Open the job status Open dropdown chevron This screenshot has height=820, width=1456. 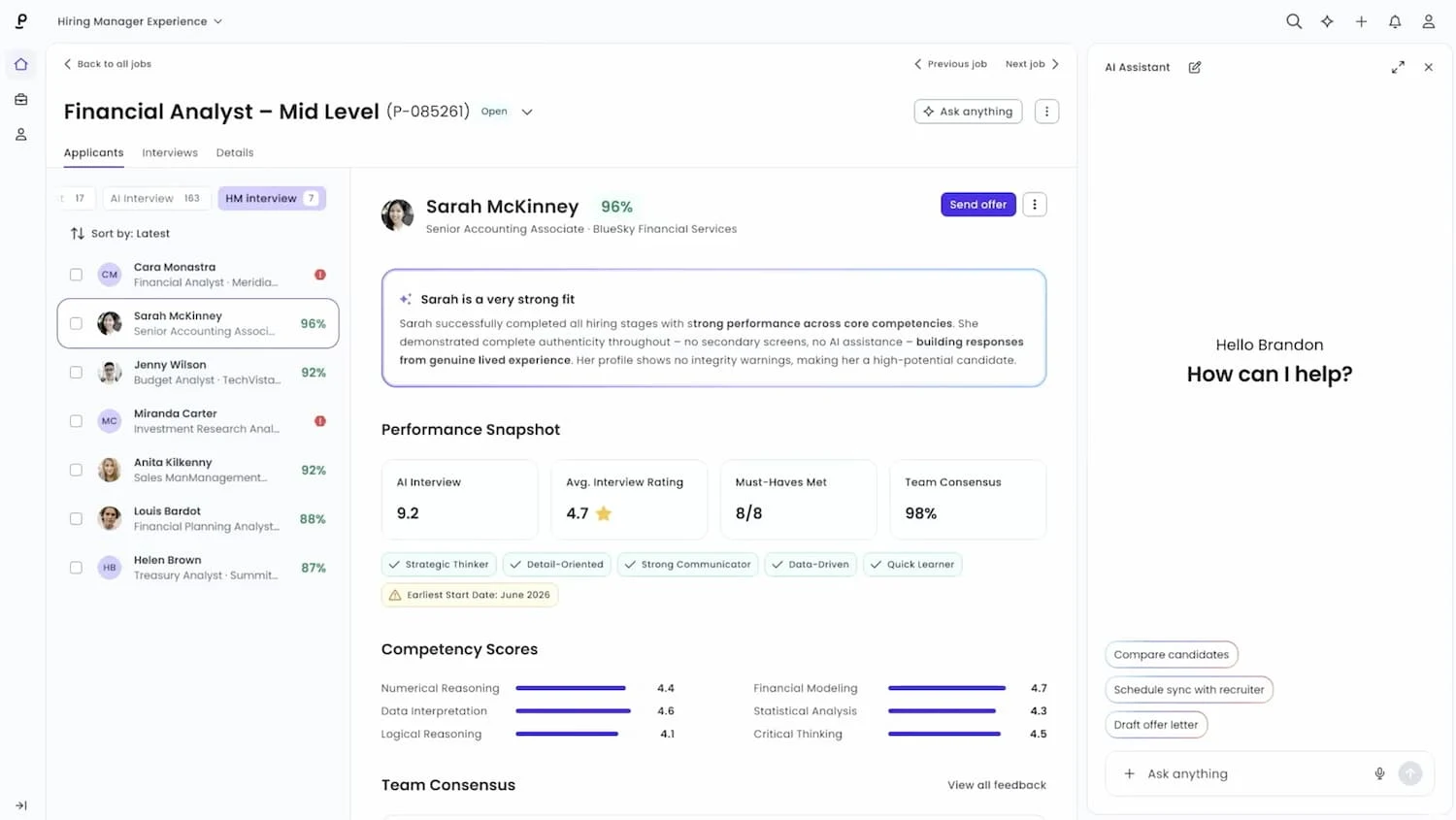(527, 112)
